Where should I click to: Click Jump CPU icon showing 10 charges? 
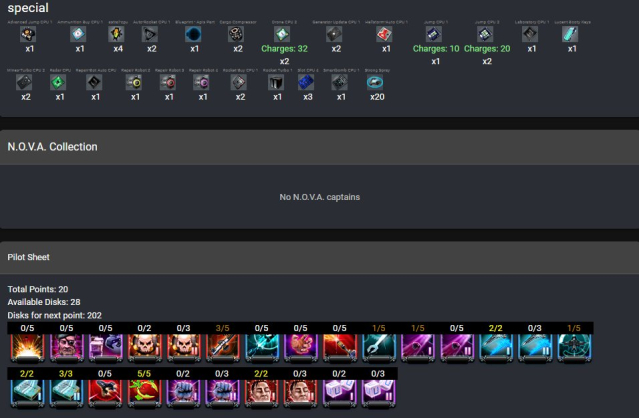pos(434,34)
